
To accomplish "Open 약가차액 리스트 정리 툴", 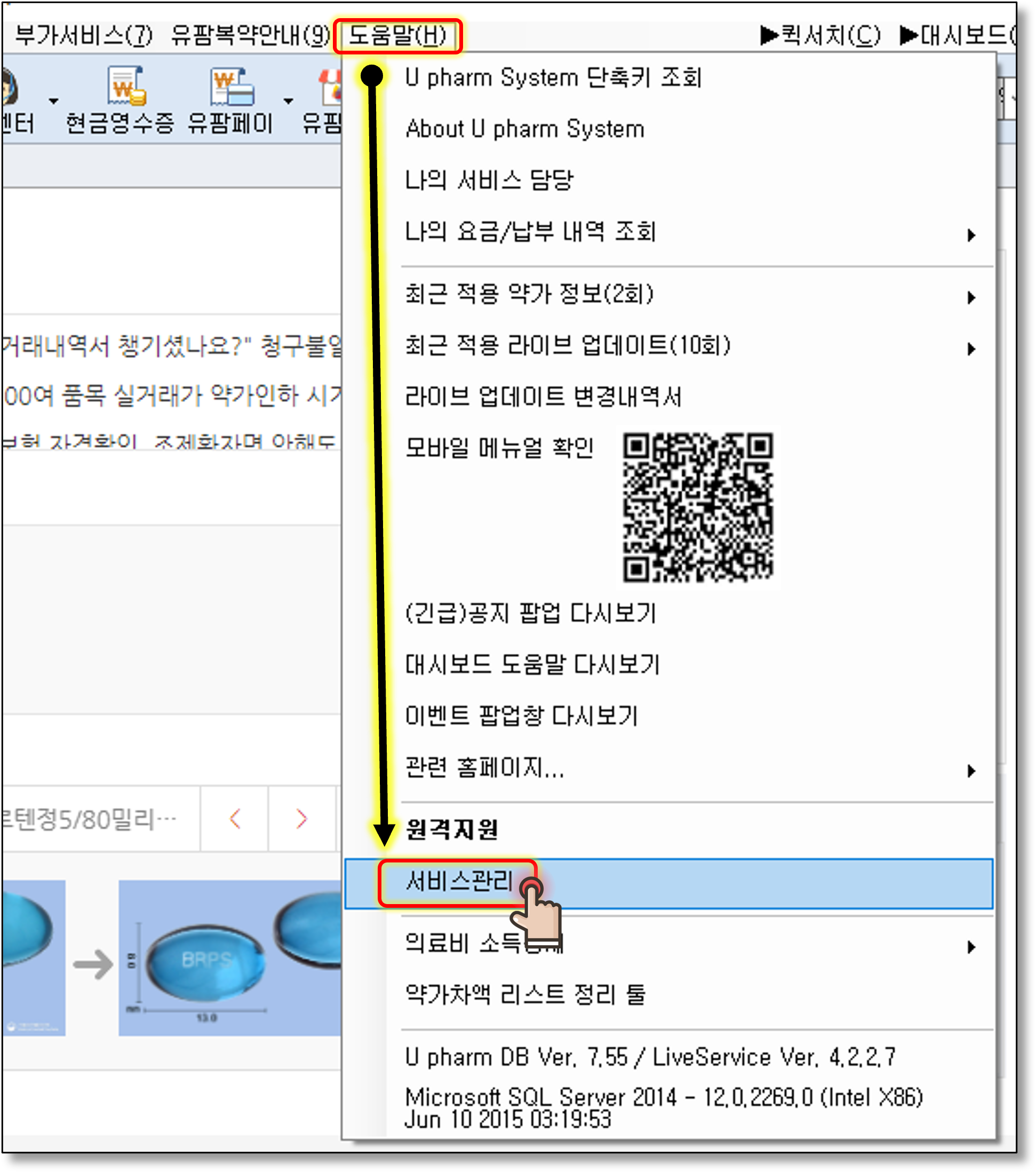I will [525, 995].
